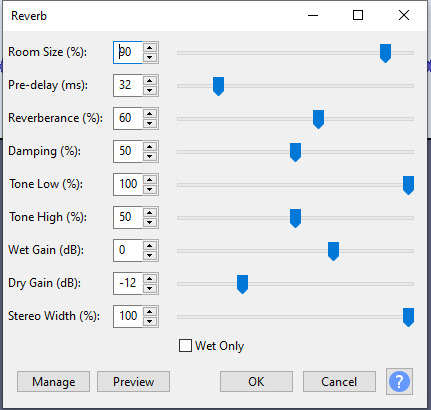Click the 'Tone Low (%):' label

(46, 184)
